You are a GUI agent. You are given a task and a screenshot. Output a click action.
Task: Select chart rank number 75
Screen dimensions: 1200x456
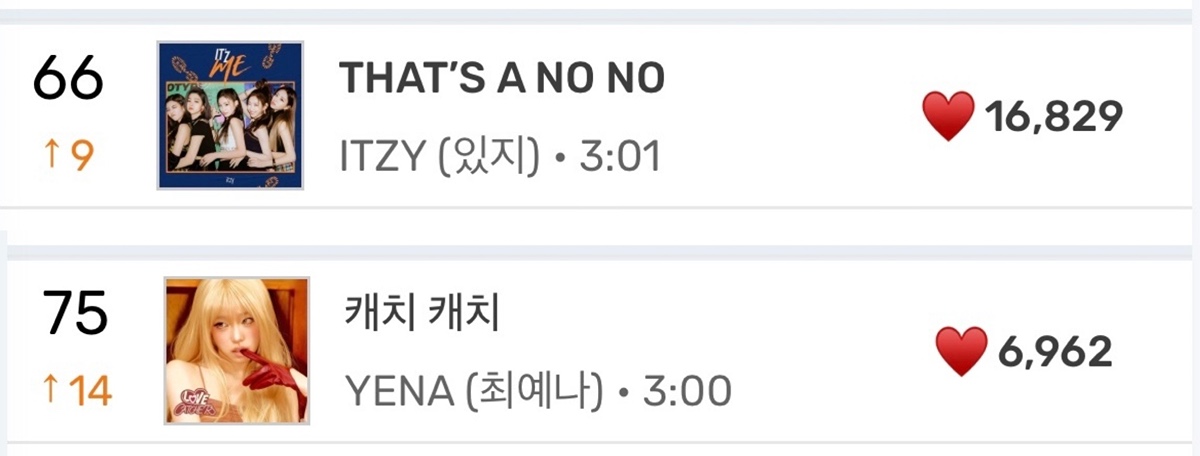click(x=75, y=313)
